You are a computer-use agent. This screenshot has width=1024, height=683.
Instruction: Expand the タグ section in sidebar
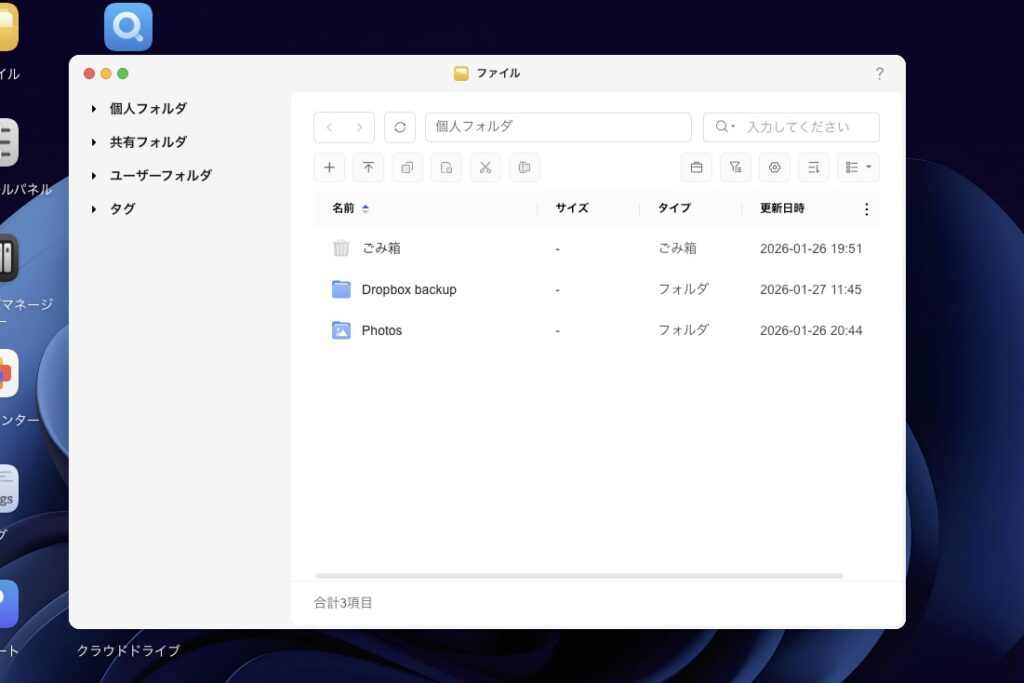94,209
